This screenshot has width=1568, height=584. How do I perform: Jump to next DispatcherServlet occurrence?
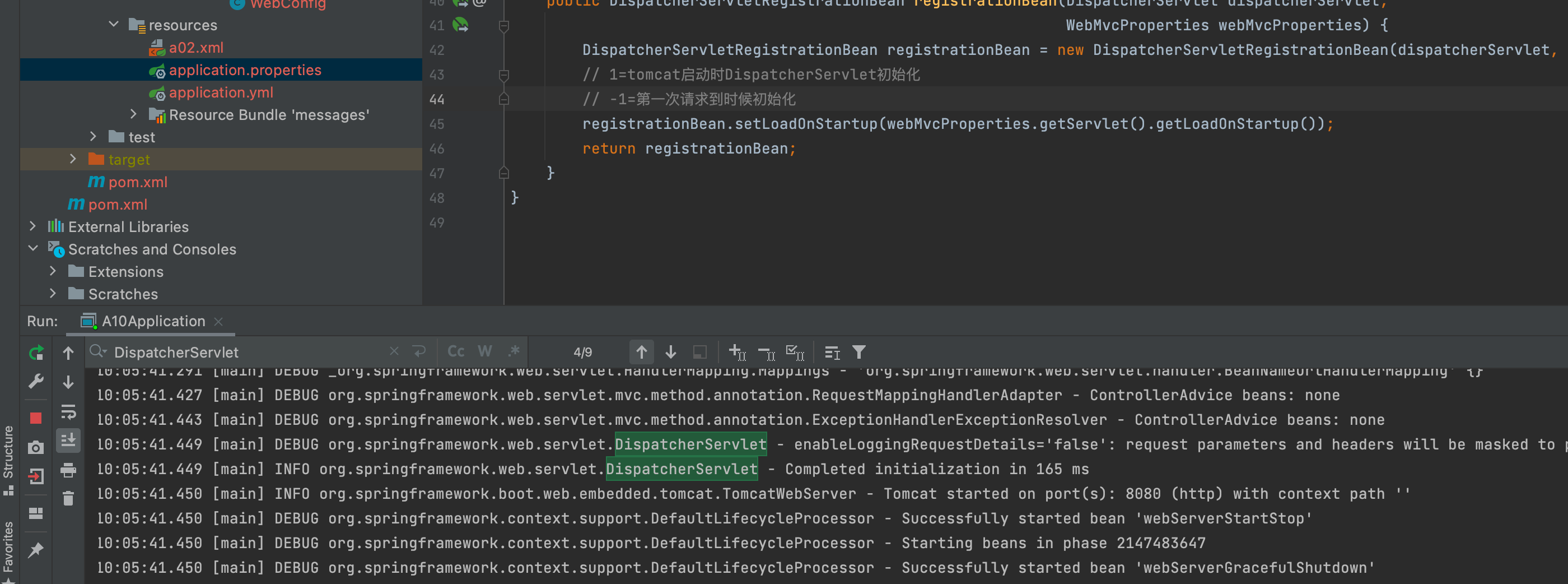point(670,352)
